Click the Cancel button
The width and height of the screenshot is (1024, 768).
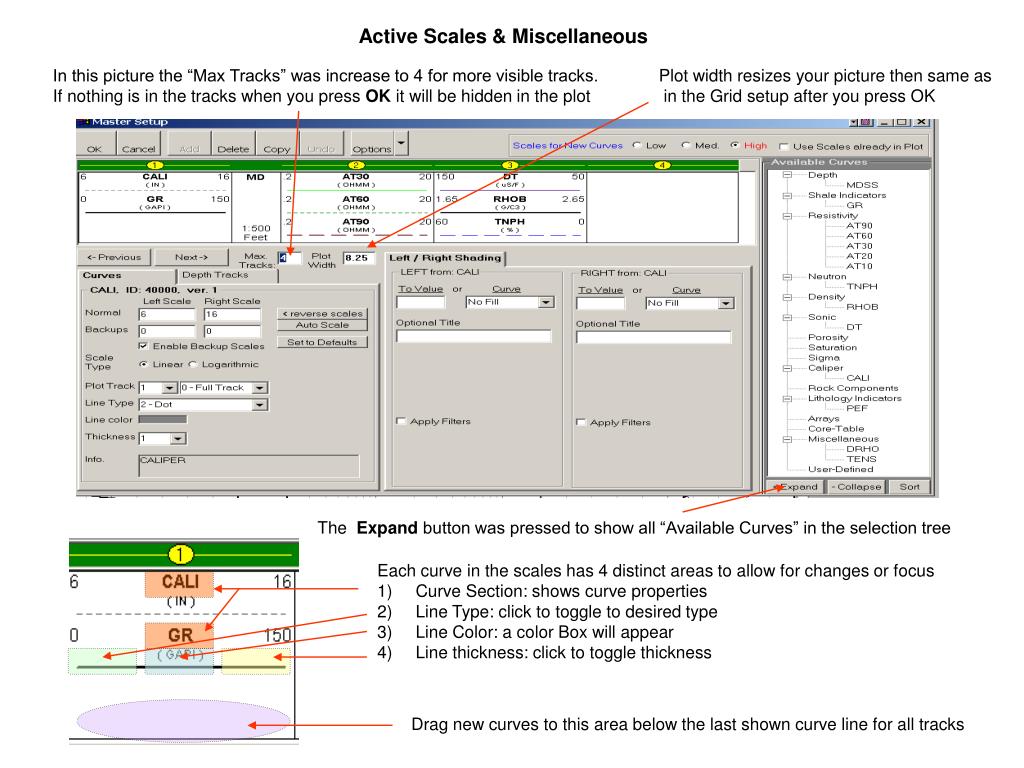138,144
